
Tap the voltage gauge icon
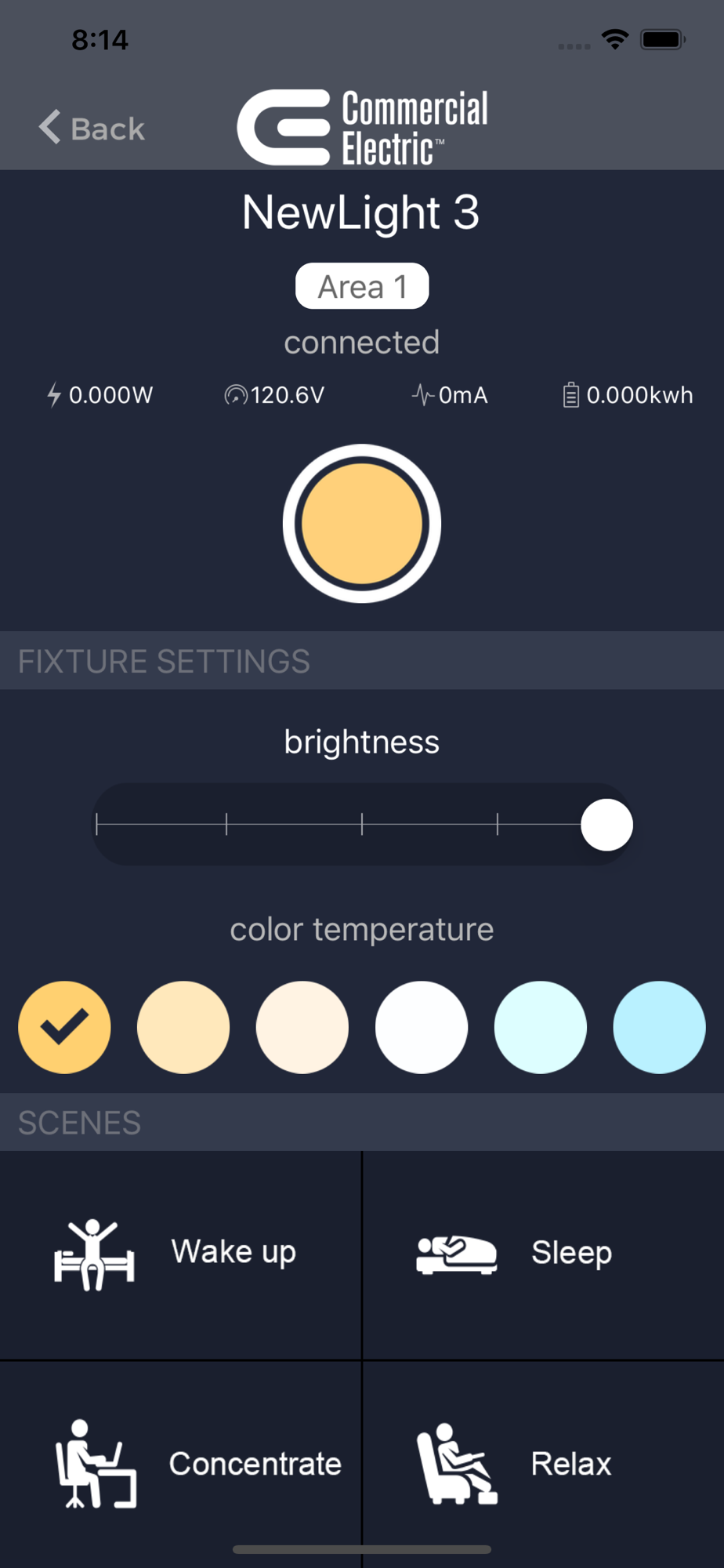(235, 395)
